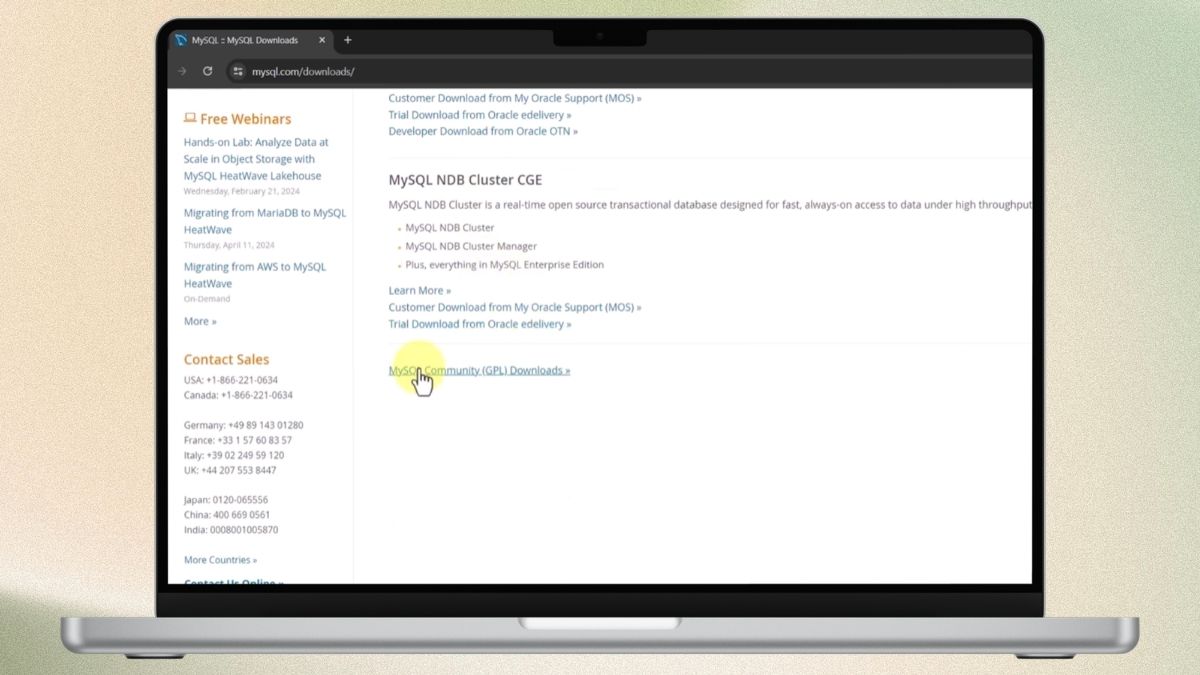1200x675 pixels.
Task: Click More link under Free Webinars
Action: (200, 321)
